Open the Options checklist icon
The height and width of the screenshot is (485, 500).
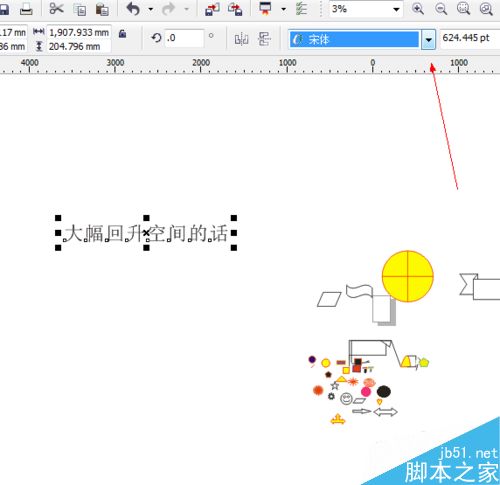(301, 9)
